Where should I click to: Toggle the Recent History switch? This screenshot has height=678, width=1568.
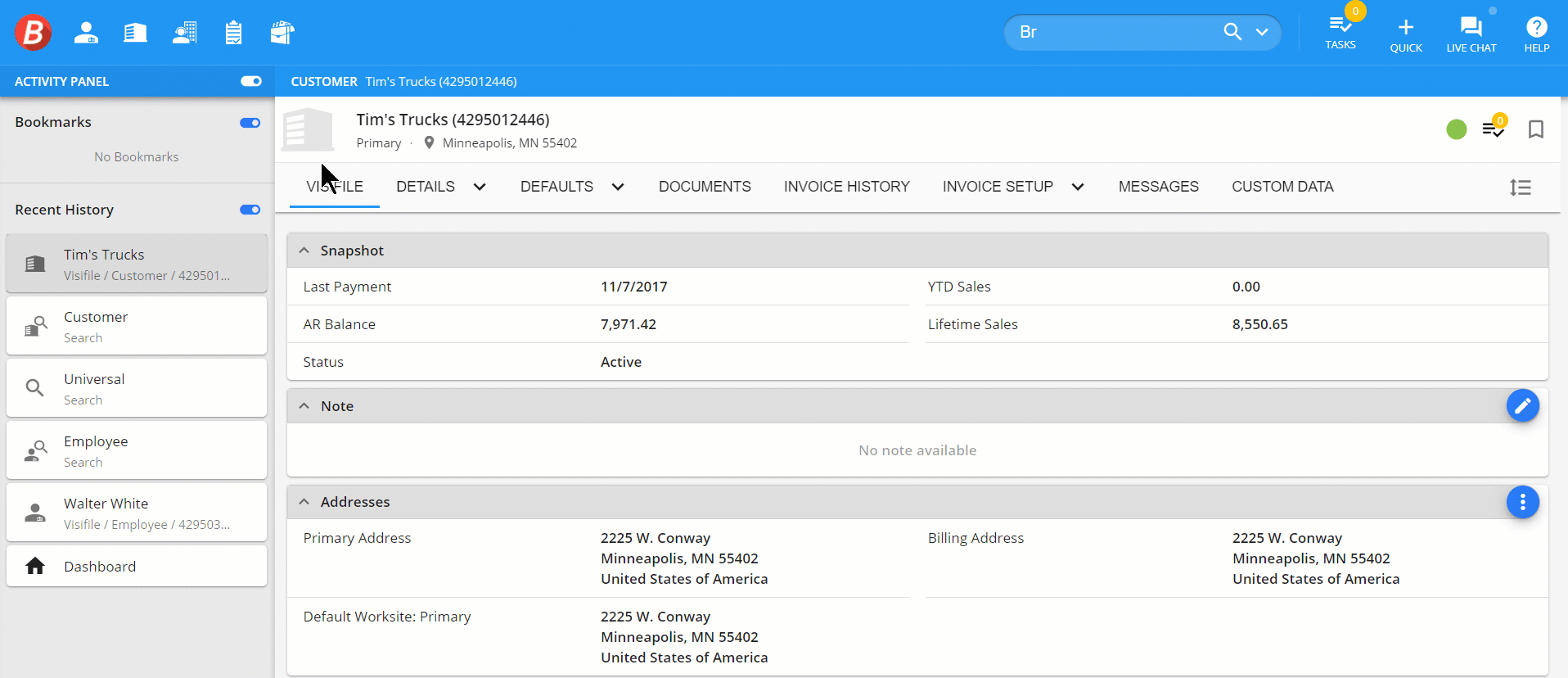point(250,210)
